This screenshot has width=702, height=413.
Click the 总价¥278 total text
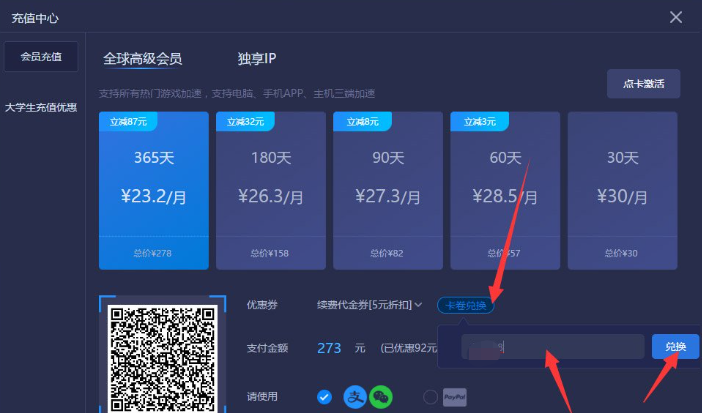(153, 254)
